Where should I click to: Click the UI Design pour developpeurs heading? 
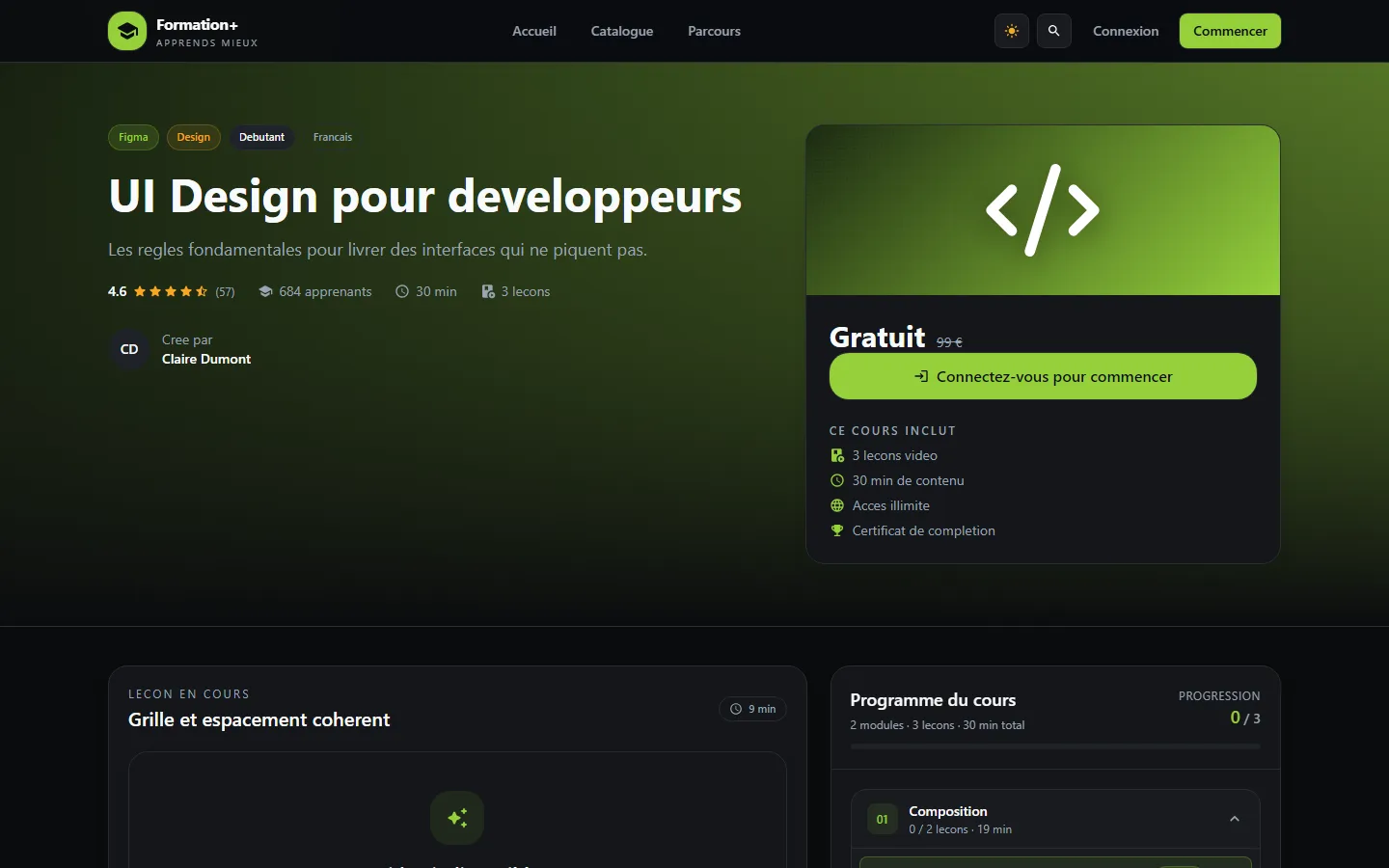pyautogui.click(x=425, y=197)
